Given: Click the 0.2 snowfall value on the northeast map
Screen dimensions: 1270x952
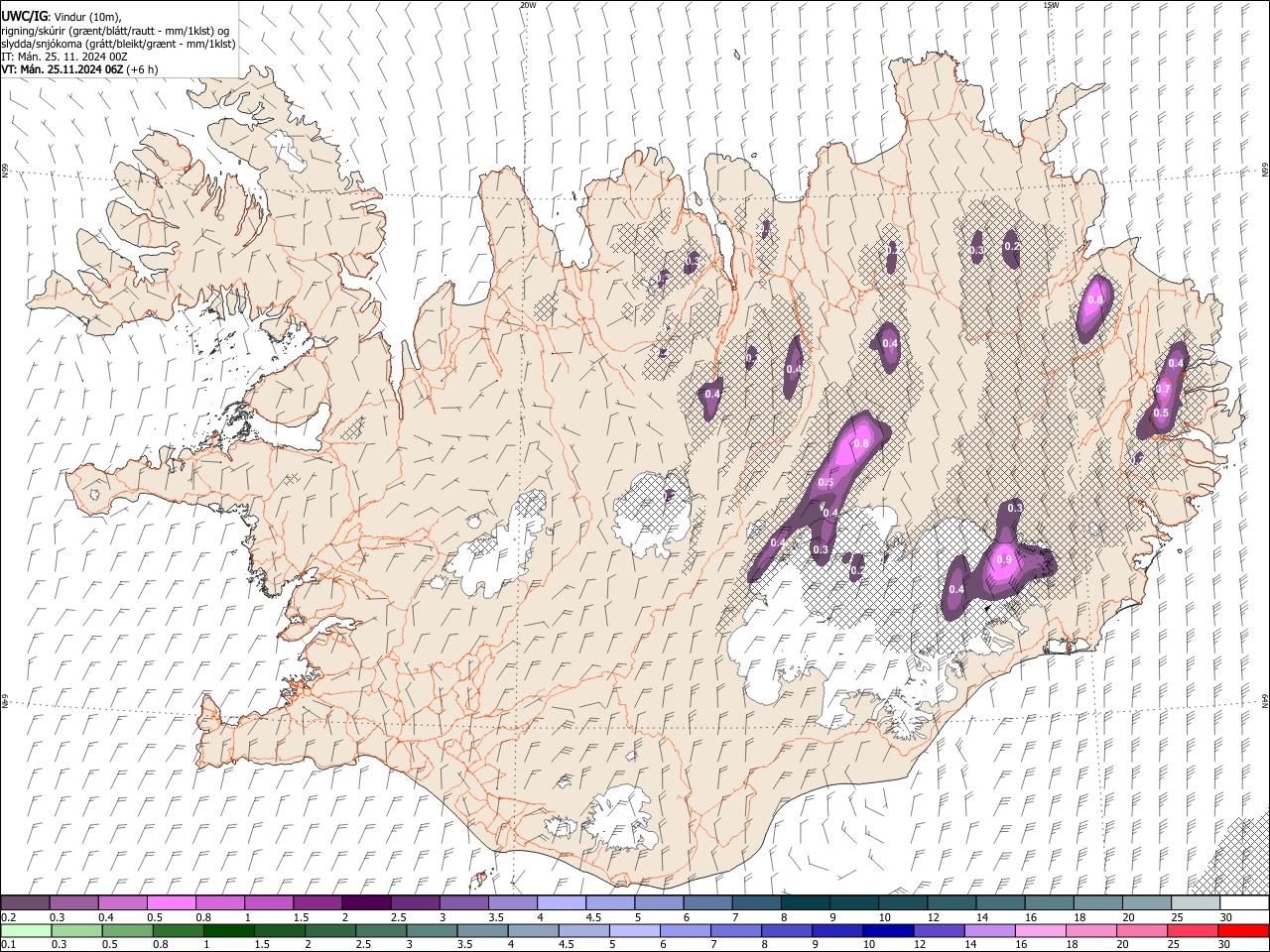Looking at the screenshot, I should coord(1011,246).
